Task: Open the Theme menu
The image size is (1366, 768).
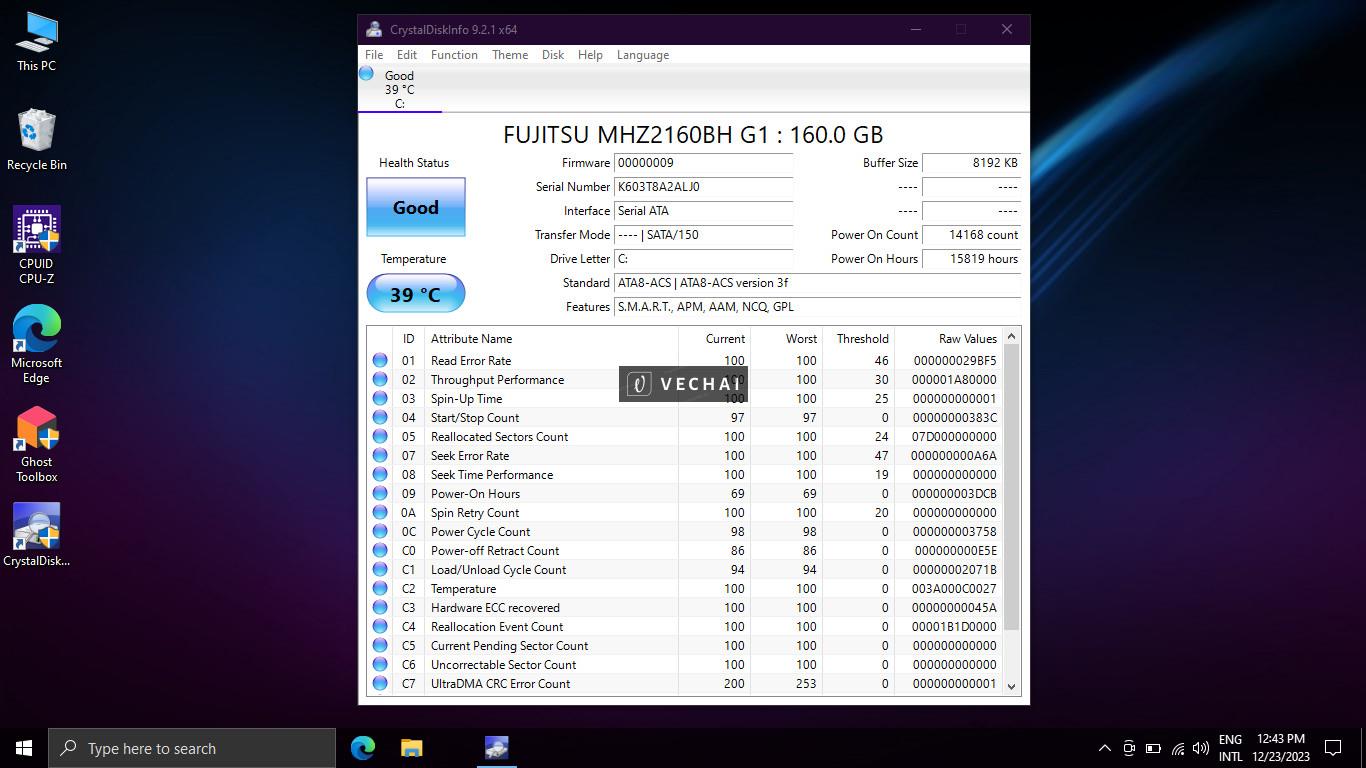Action: pyautogui.click(x=510, y=55)
